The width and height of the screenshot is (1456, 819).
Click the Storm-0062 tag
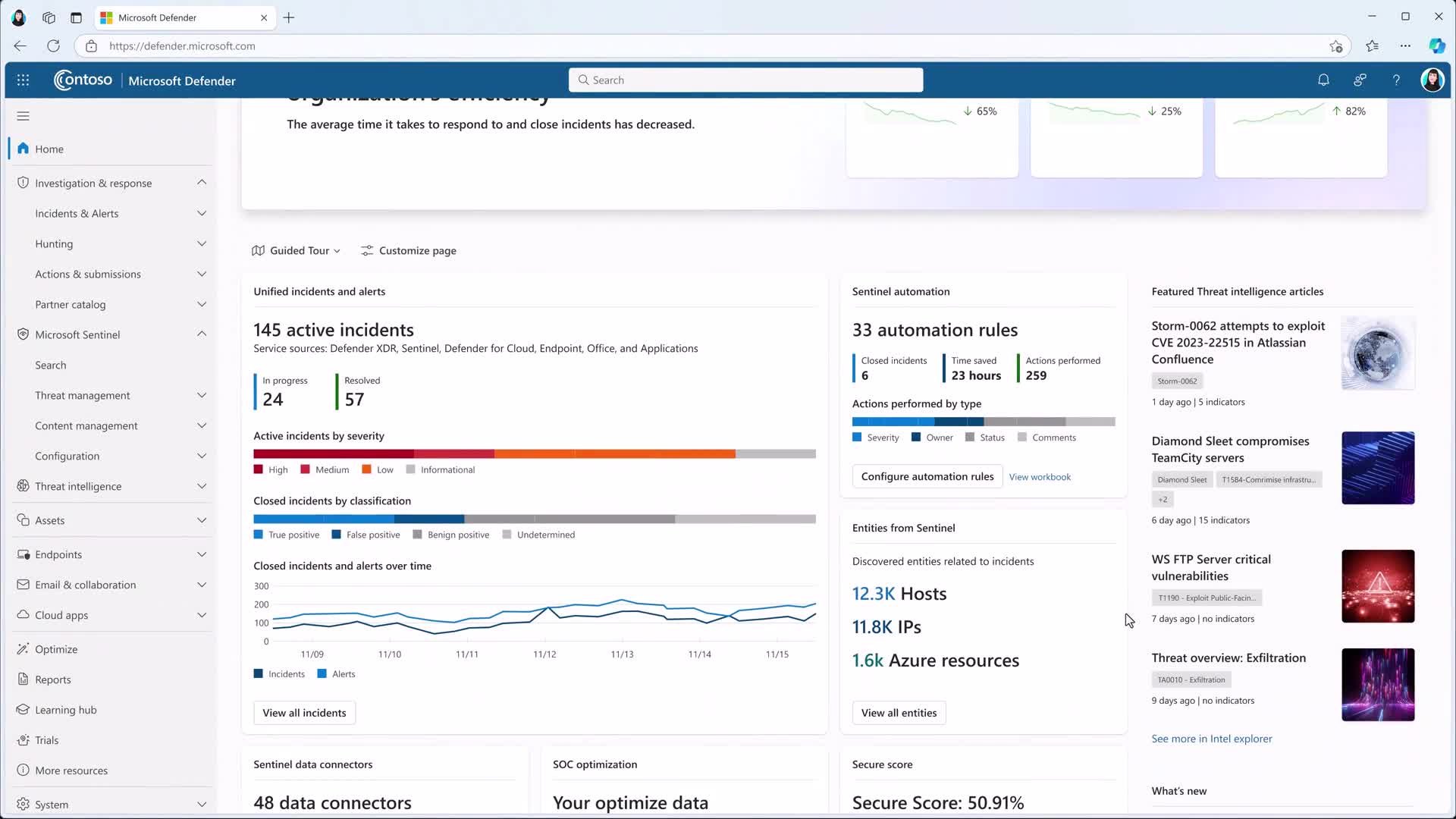pos(1177,381)
